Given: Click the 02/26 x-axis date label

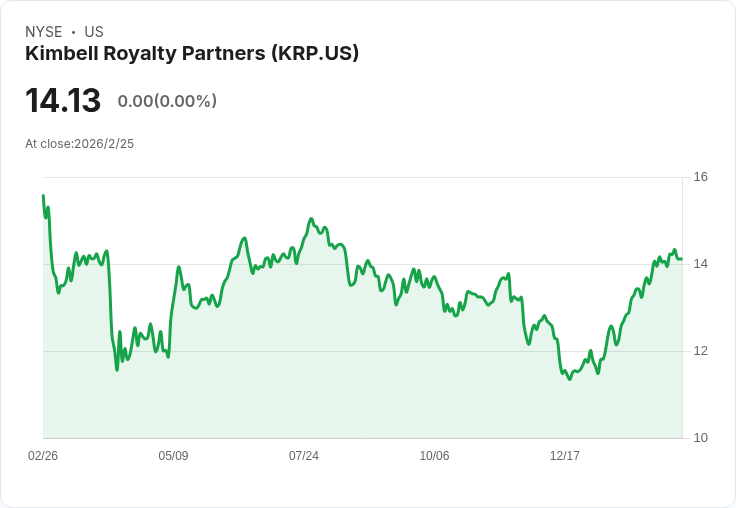Looking at the screenshot, I should [x=43, y=455].
